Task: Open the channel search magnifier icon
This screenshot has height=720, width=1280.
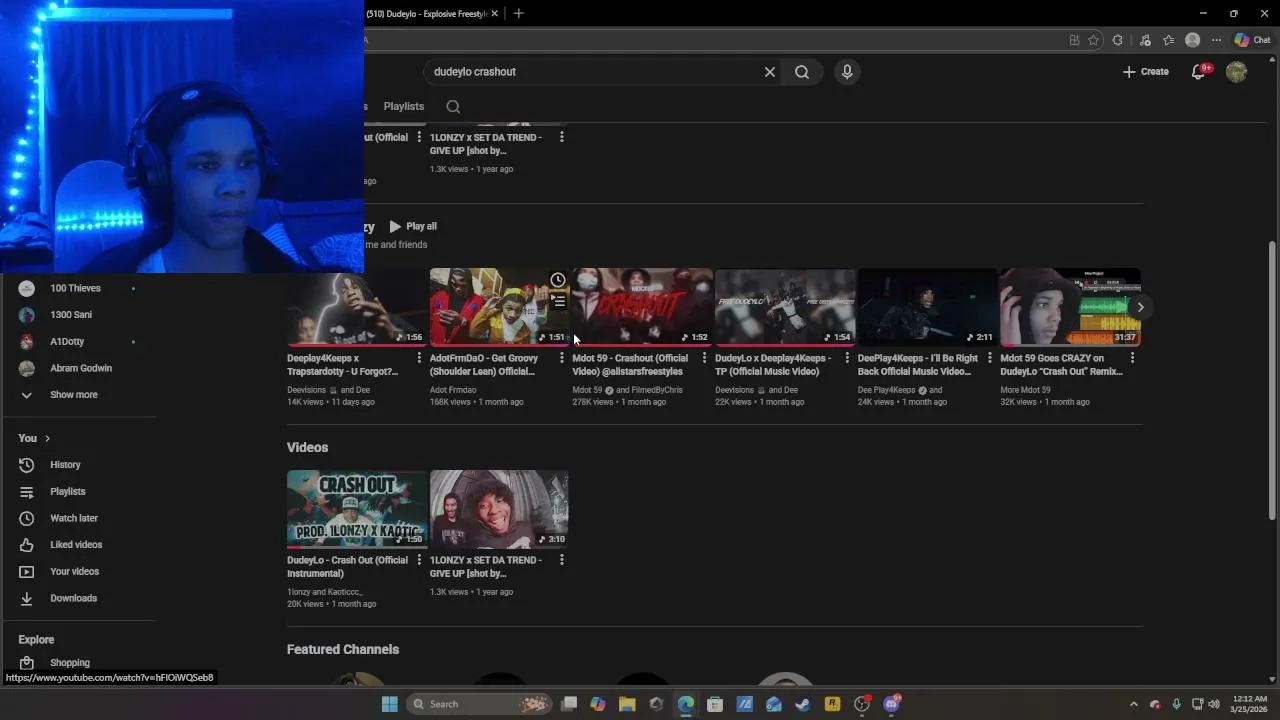Action: point(453,107)
